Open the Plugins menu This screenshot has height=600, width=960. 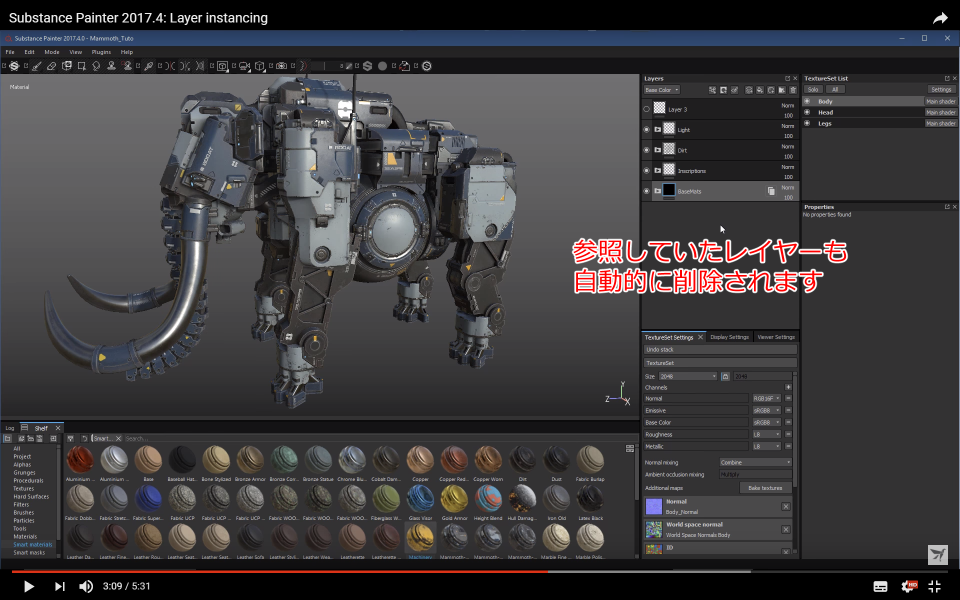[101, 52]
